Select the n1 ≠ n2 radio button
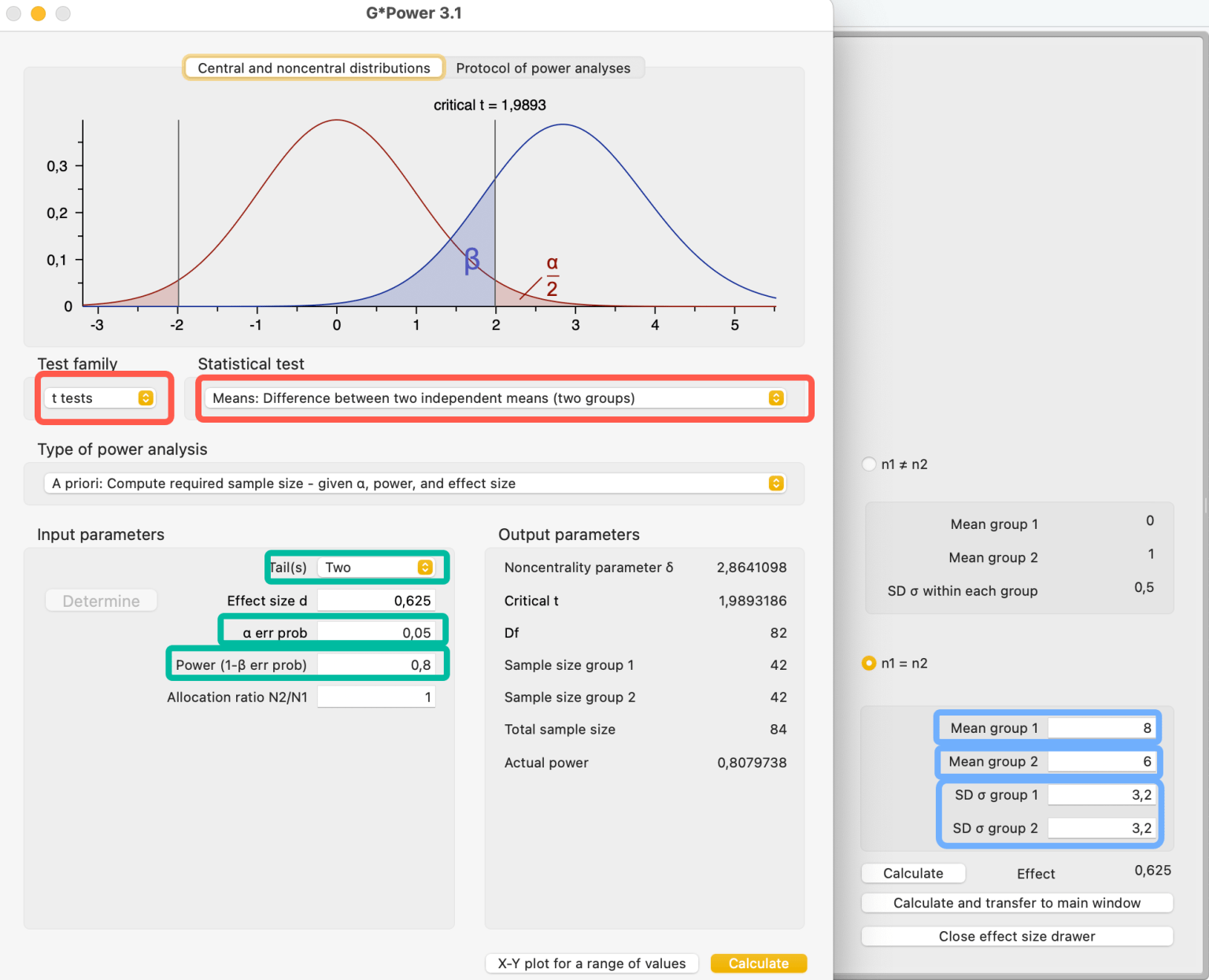This screenshot has height=980, width=1209. tap(869, 464)
